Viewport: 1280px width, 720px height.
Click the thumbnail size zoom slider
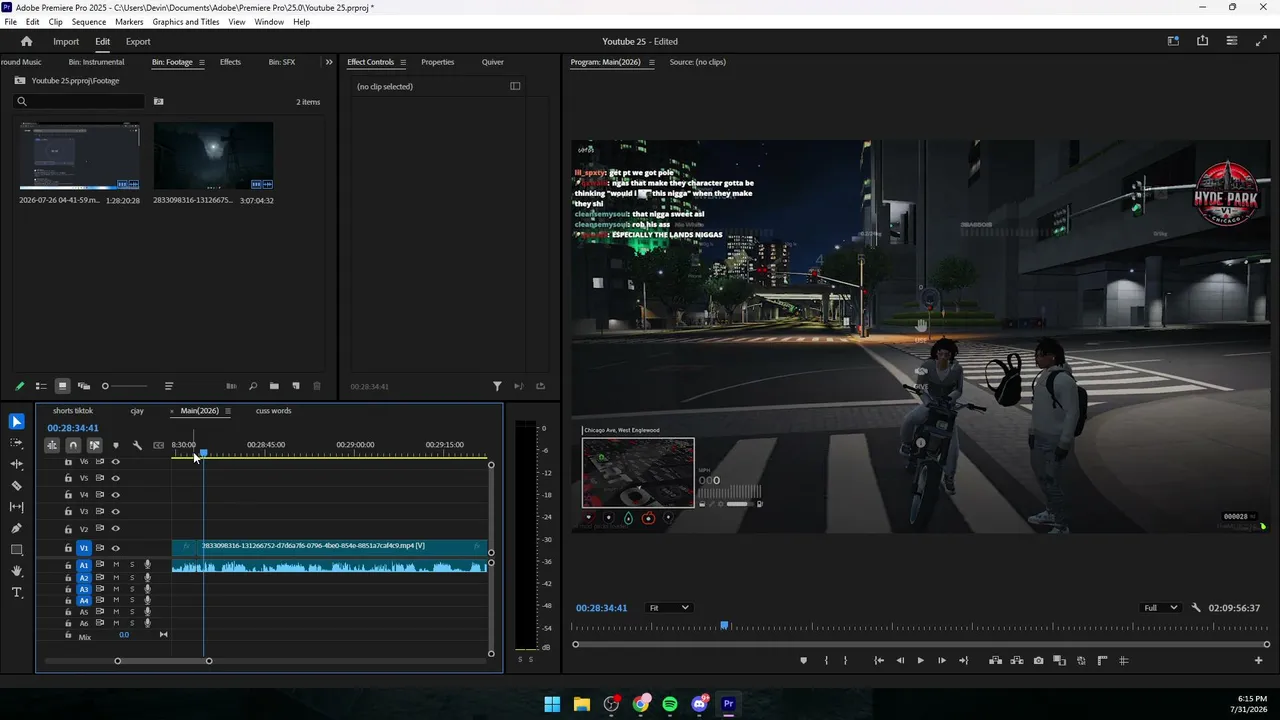(126, 386)
